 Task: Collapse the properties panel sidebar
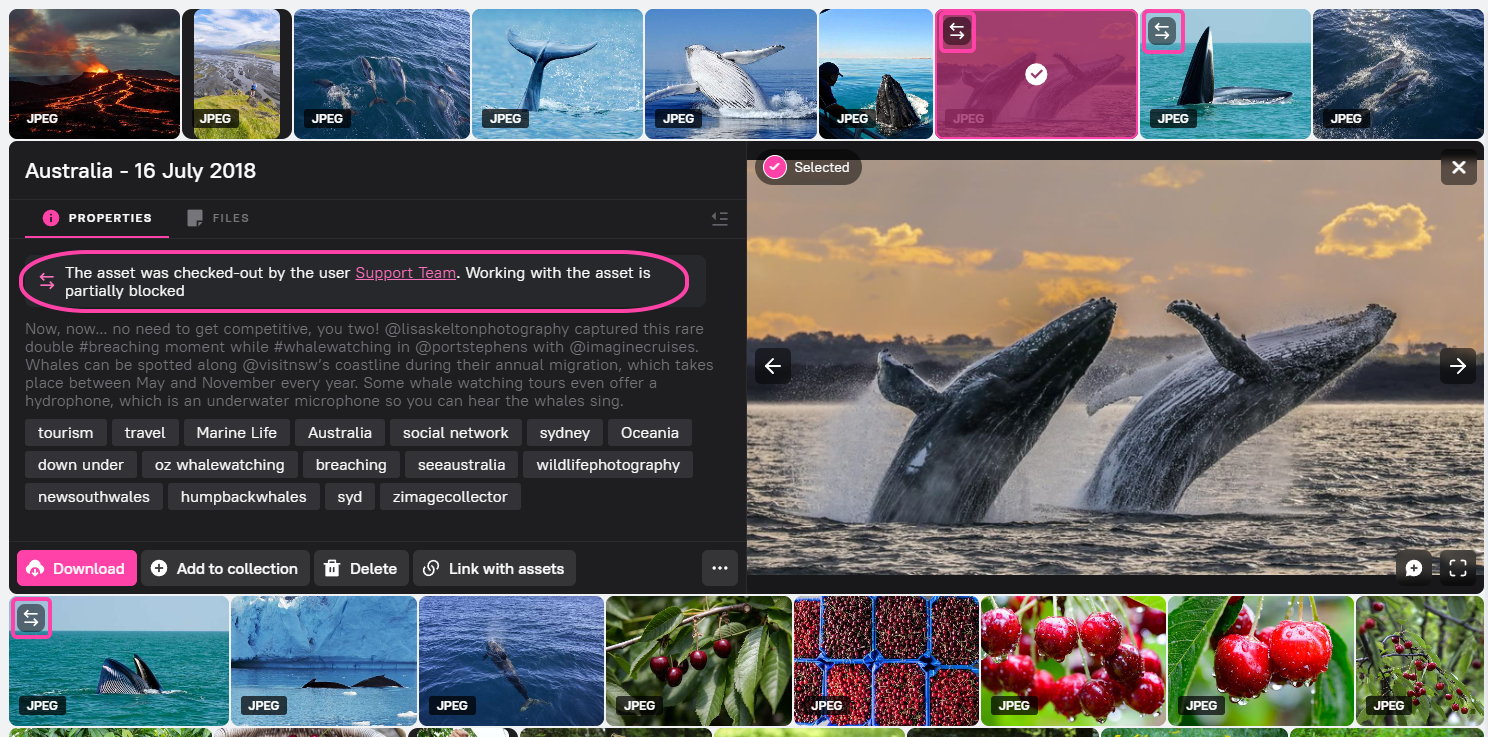pyautogui.click(x=719, y=218)
